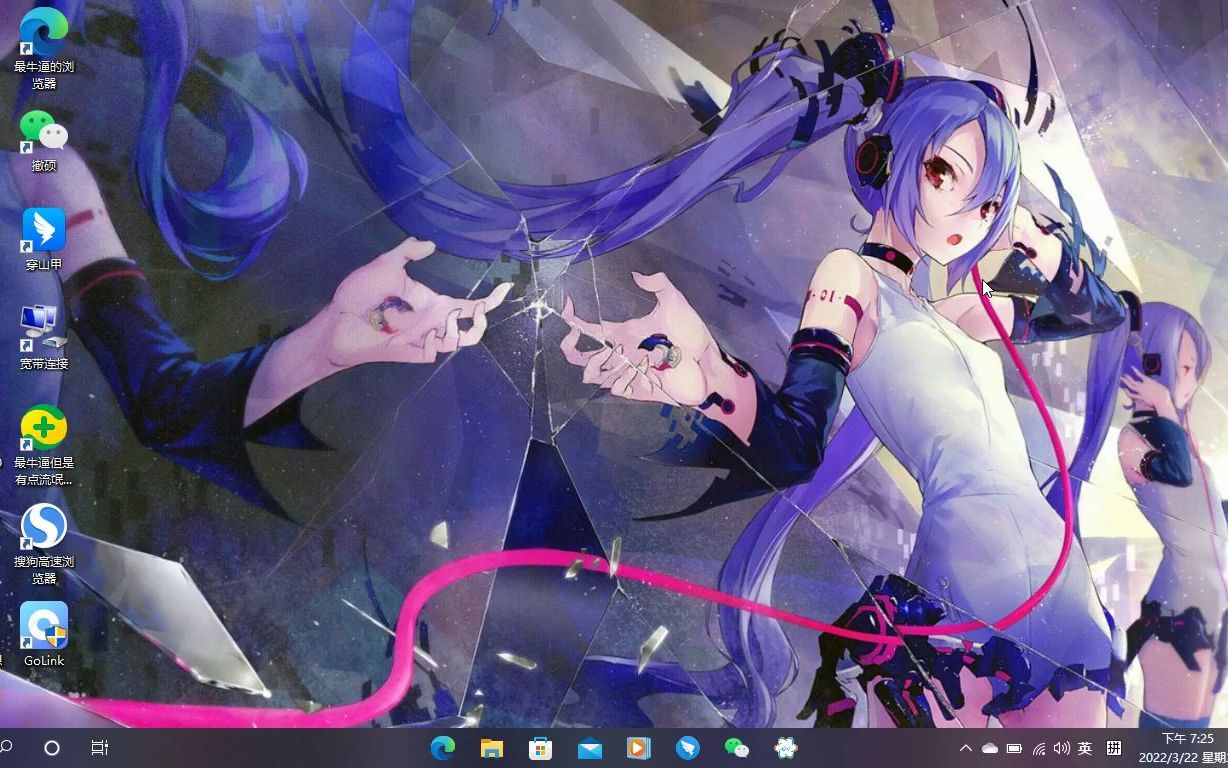Open DingTalk from the taskbar
This screenshot has width=1228, height=768.
688,747
